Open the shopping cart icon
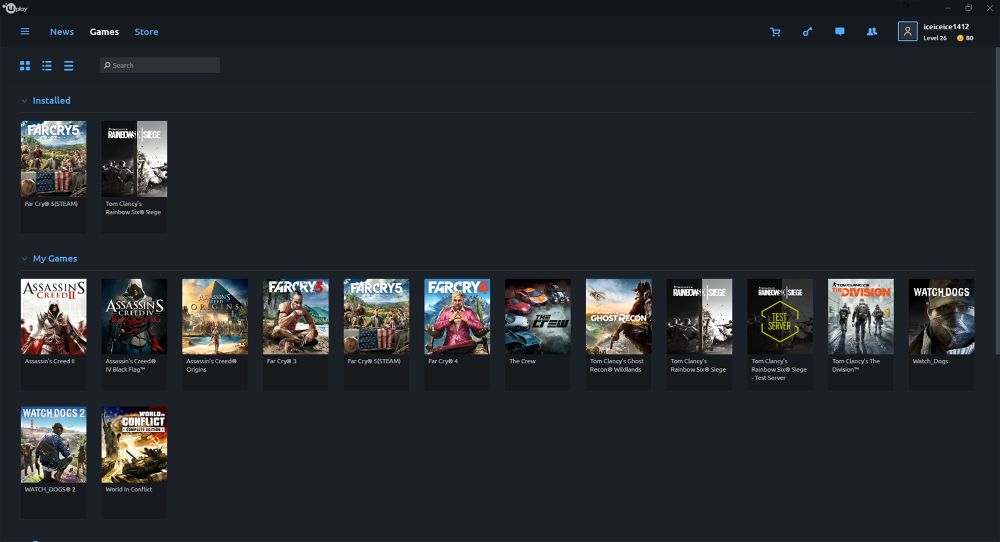Viewport: 1000px width, 542px height. 775,32
